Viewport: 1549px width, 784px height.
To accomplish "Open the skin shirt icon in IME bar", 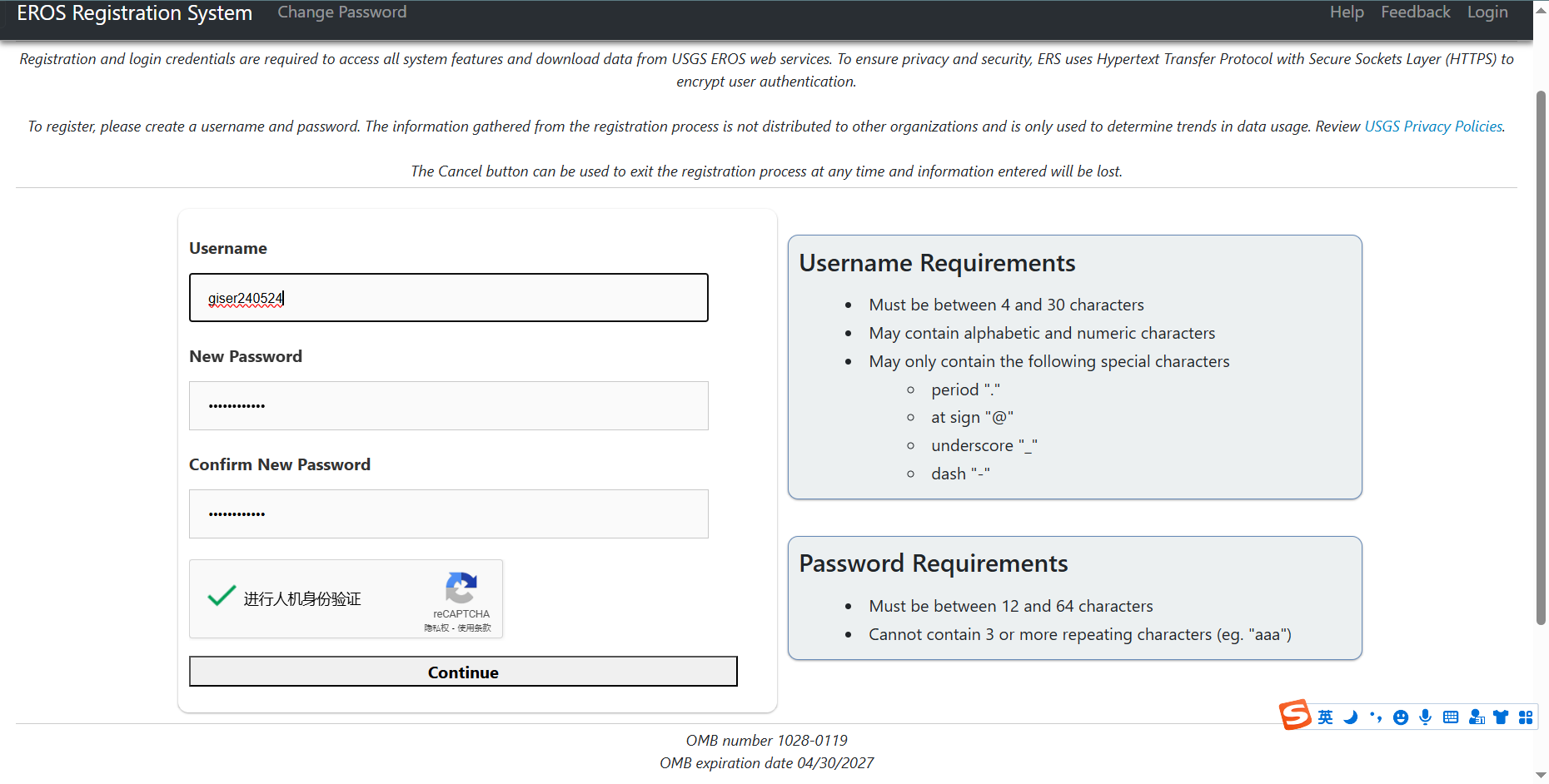I will click(1501, 717).
